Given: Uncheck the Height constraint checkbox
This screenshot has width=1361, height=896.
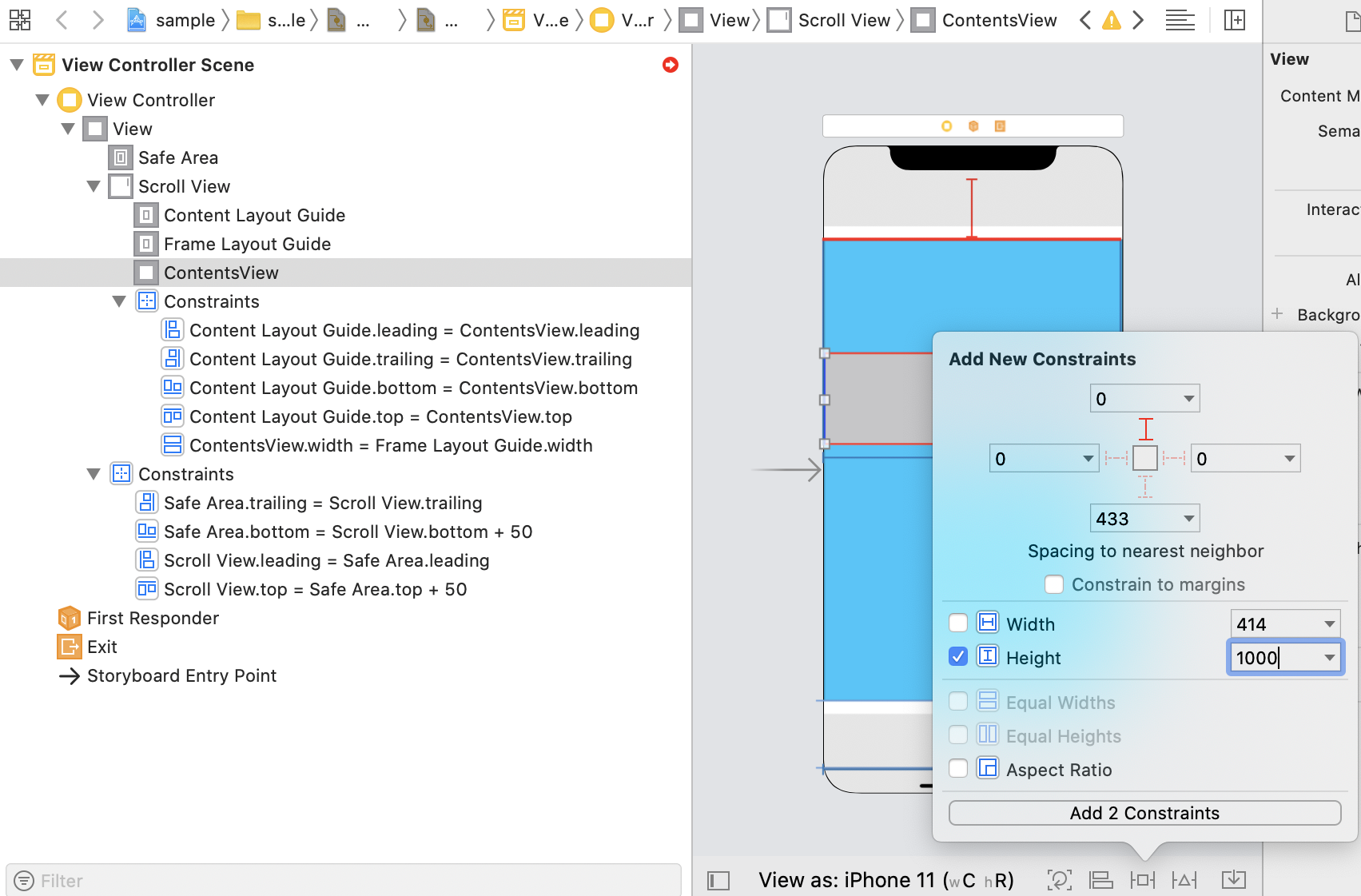Looking at the screenshot, I should [958, 656].
